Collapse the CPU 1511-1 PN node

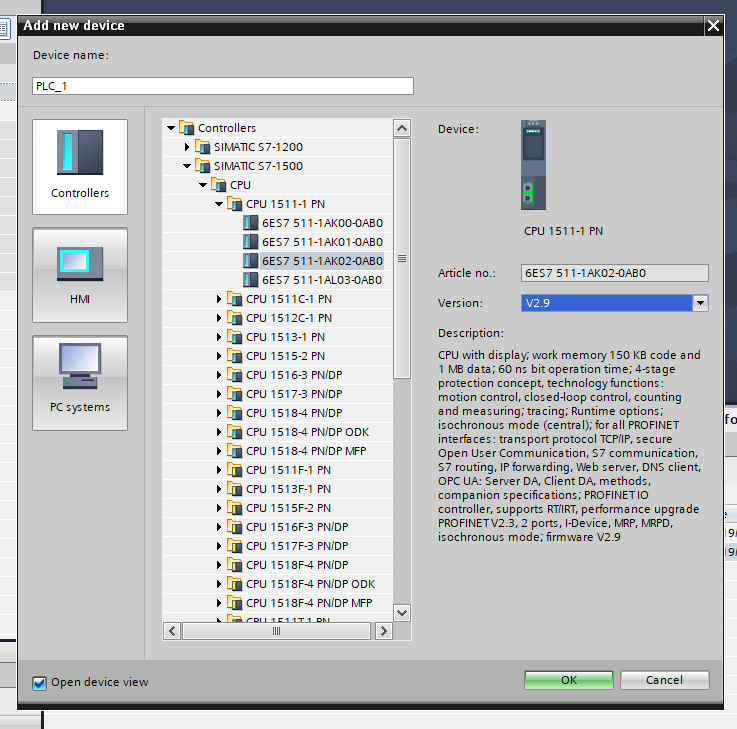pyautogui.click(x=219, y=204)
